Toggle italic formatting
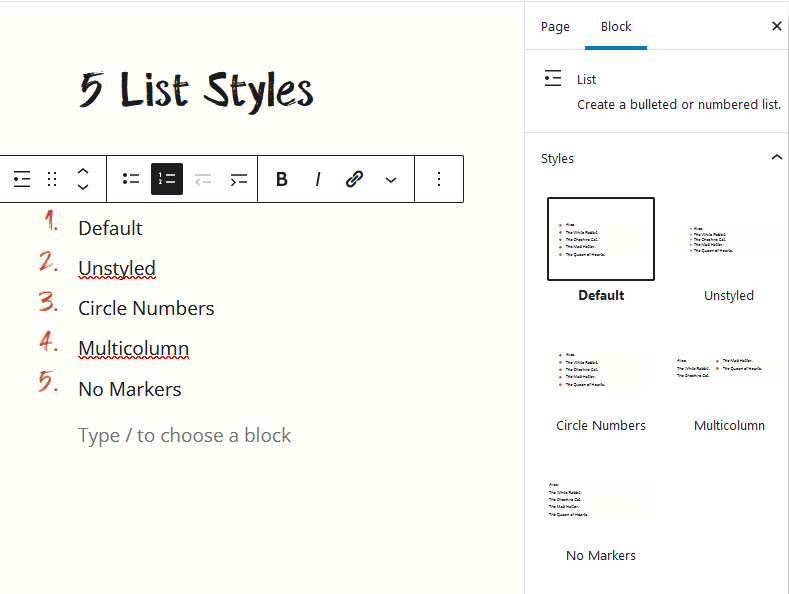This screenshot has width=789, height=594. point(318,179)
